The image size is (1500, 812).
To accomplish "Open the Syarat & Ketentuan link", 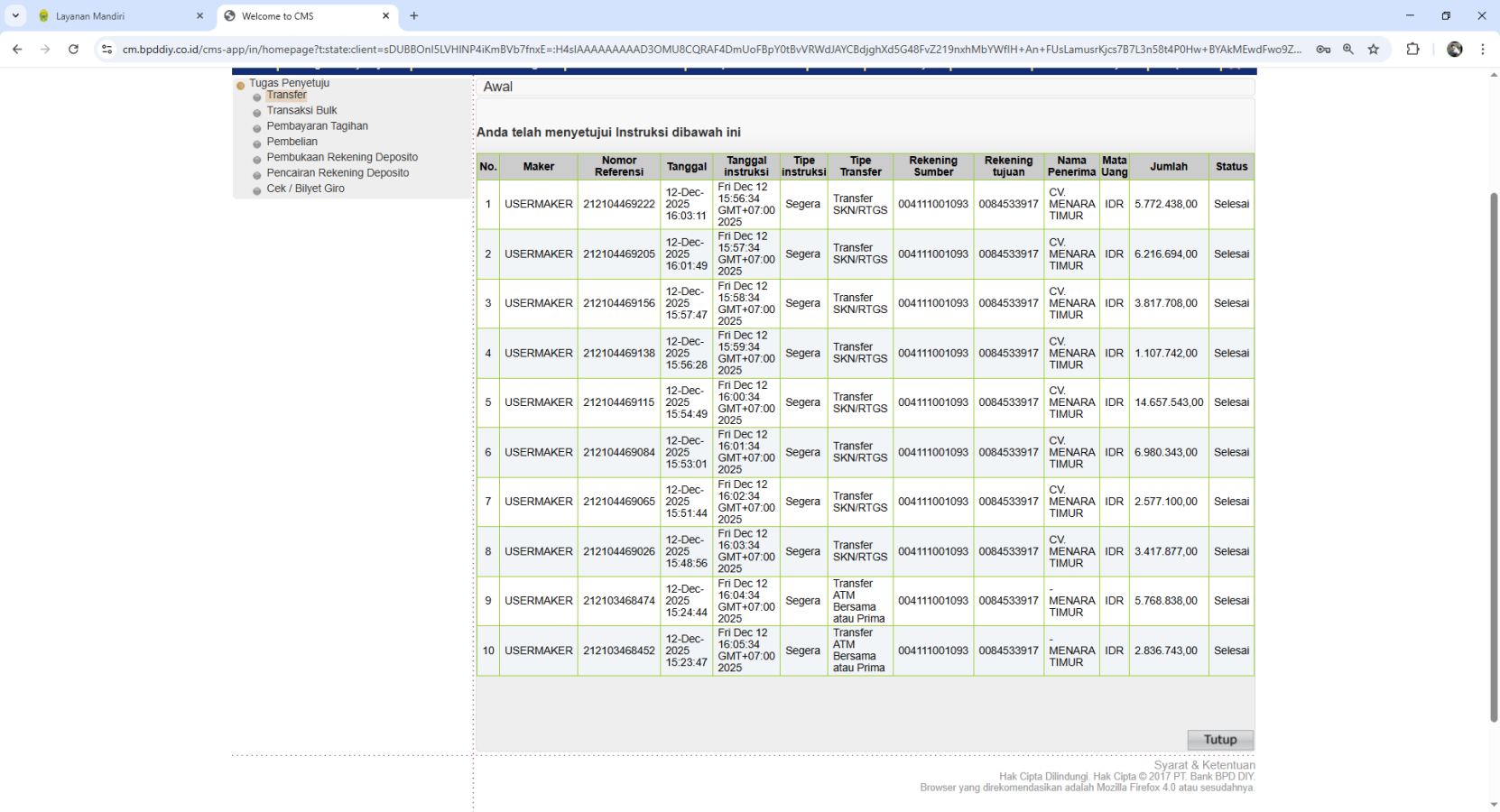I will tap(1204, 765).
